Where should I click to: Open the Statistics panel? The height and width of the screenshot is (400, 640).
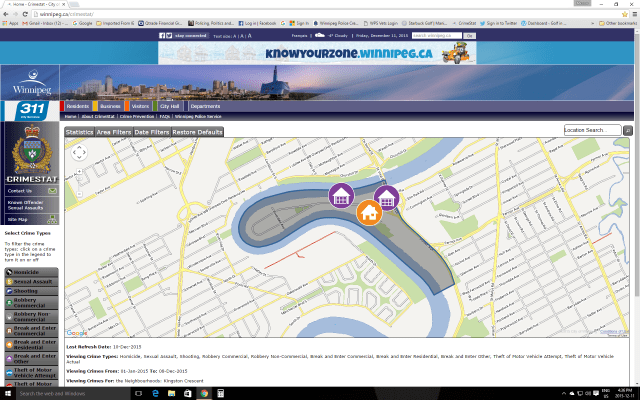click(79, 132)
